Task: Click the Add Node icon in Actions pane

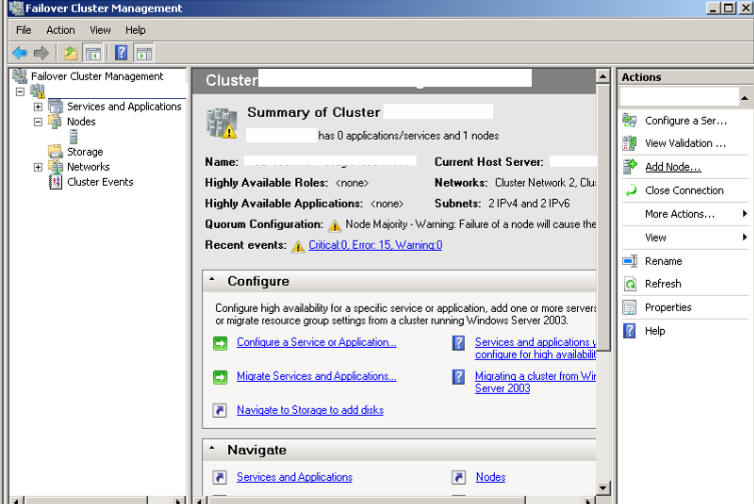Action: coord(630,167)
